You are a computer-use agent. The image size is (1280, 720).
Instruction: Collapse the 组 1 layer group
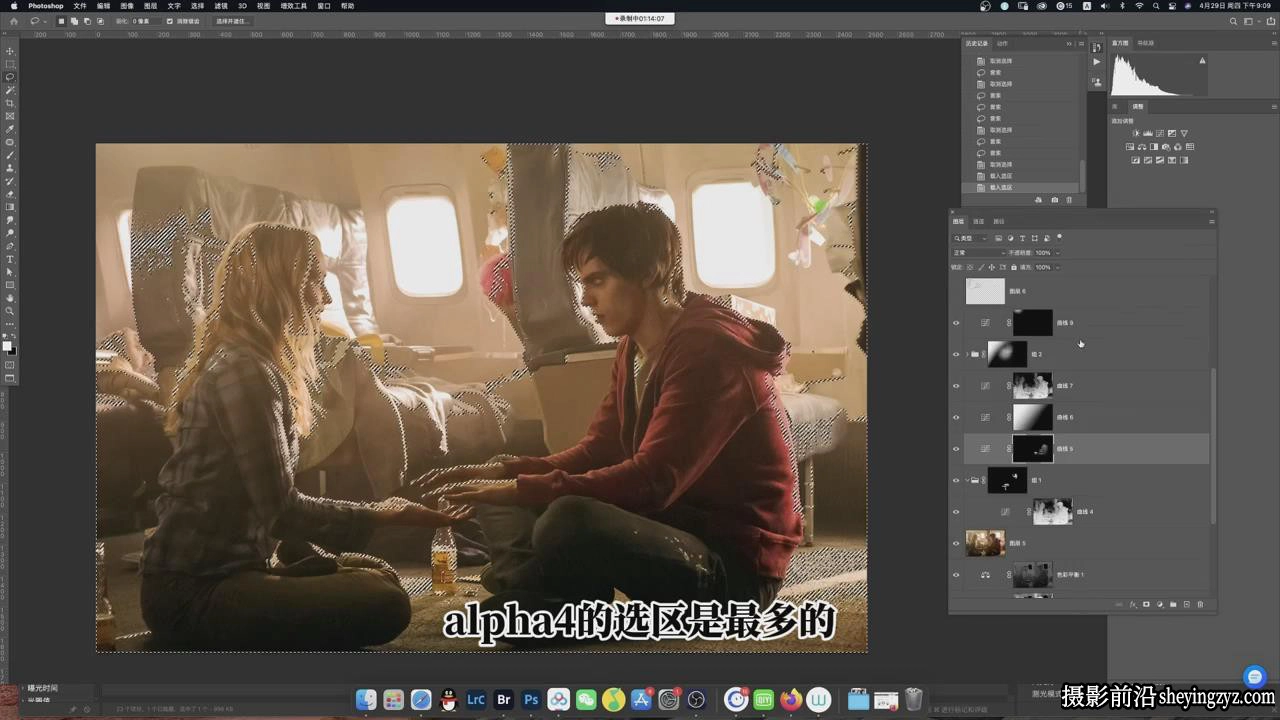click(966, 480)
